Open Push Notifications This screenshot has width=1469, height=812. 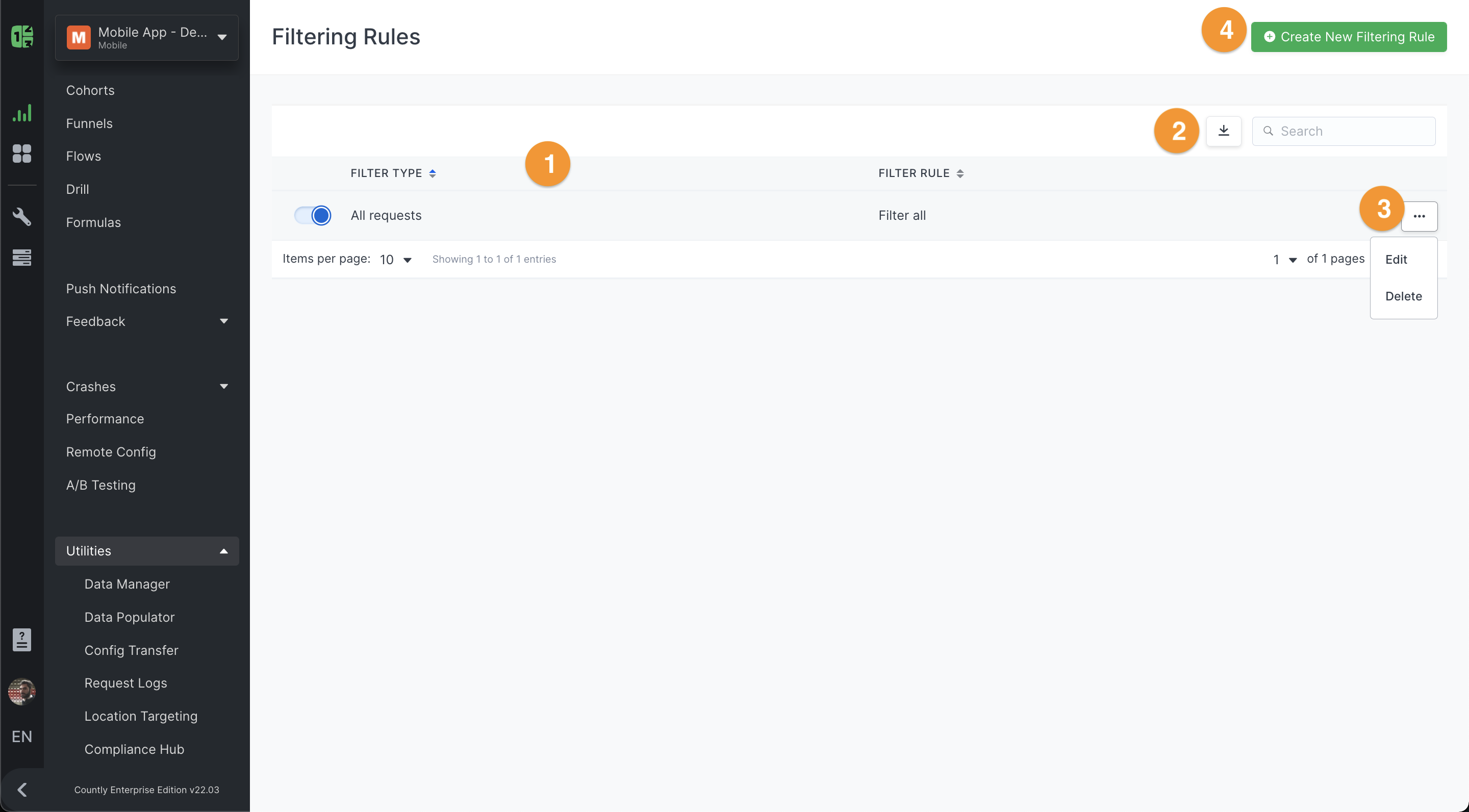121,289
